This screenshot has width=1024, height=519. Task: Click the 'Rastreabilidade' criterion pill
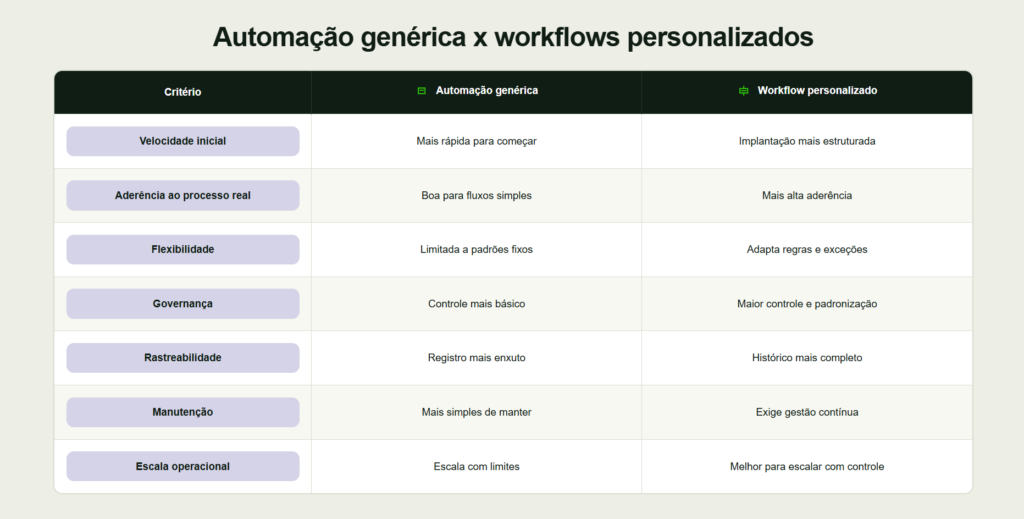tap(183, 358)
